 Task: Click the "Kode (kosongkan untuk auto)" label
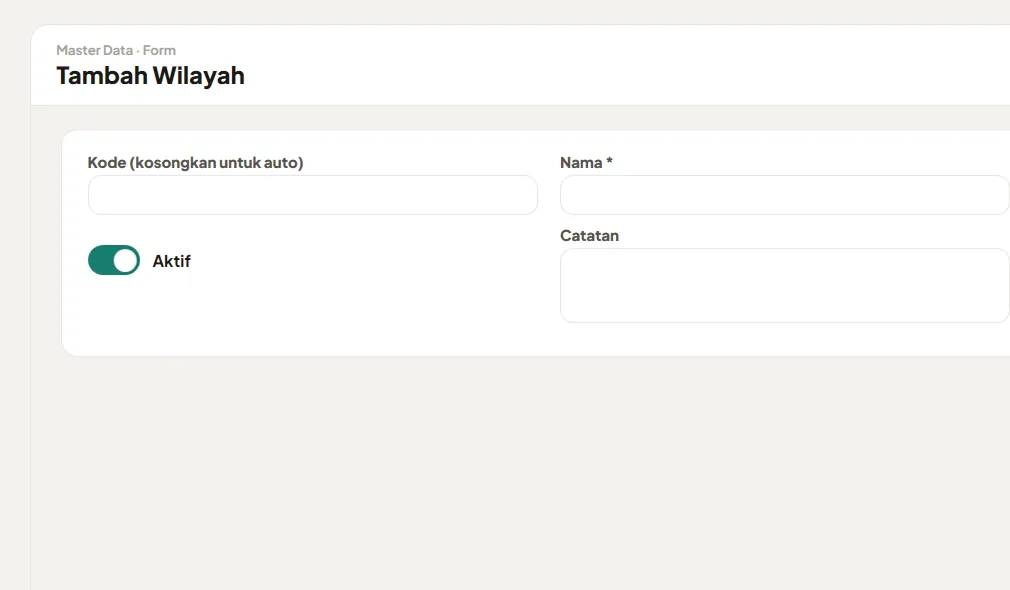click(x=195, y=163)
